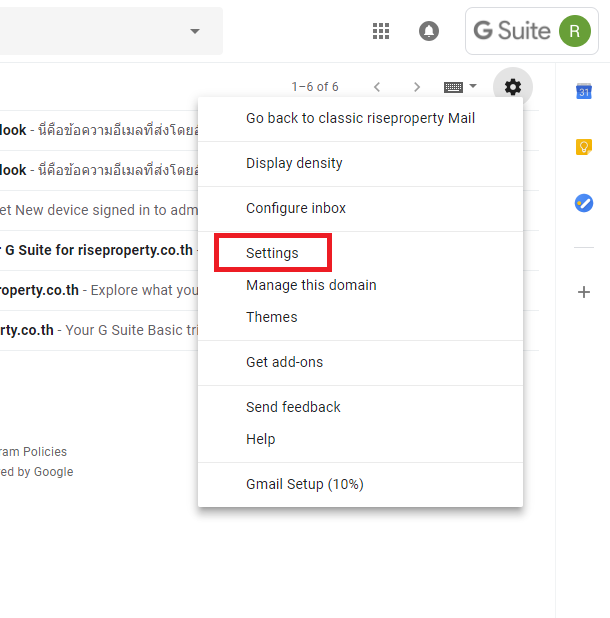
Task: Open the keyboard input tools dropdown
Action: point(460,87)
